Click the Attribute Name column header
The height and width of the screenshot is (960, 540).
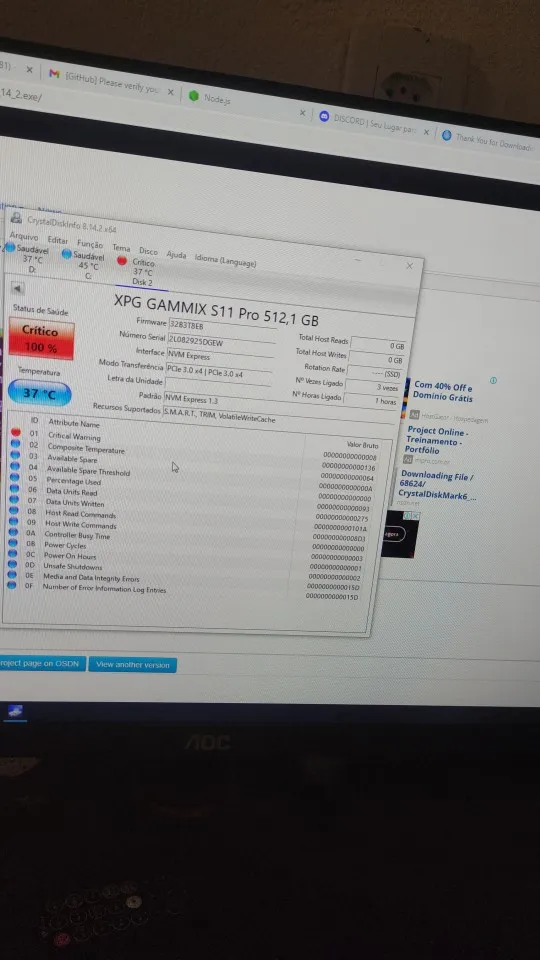73,423
